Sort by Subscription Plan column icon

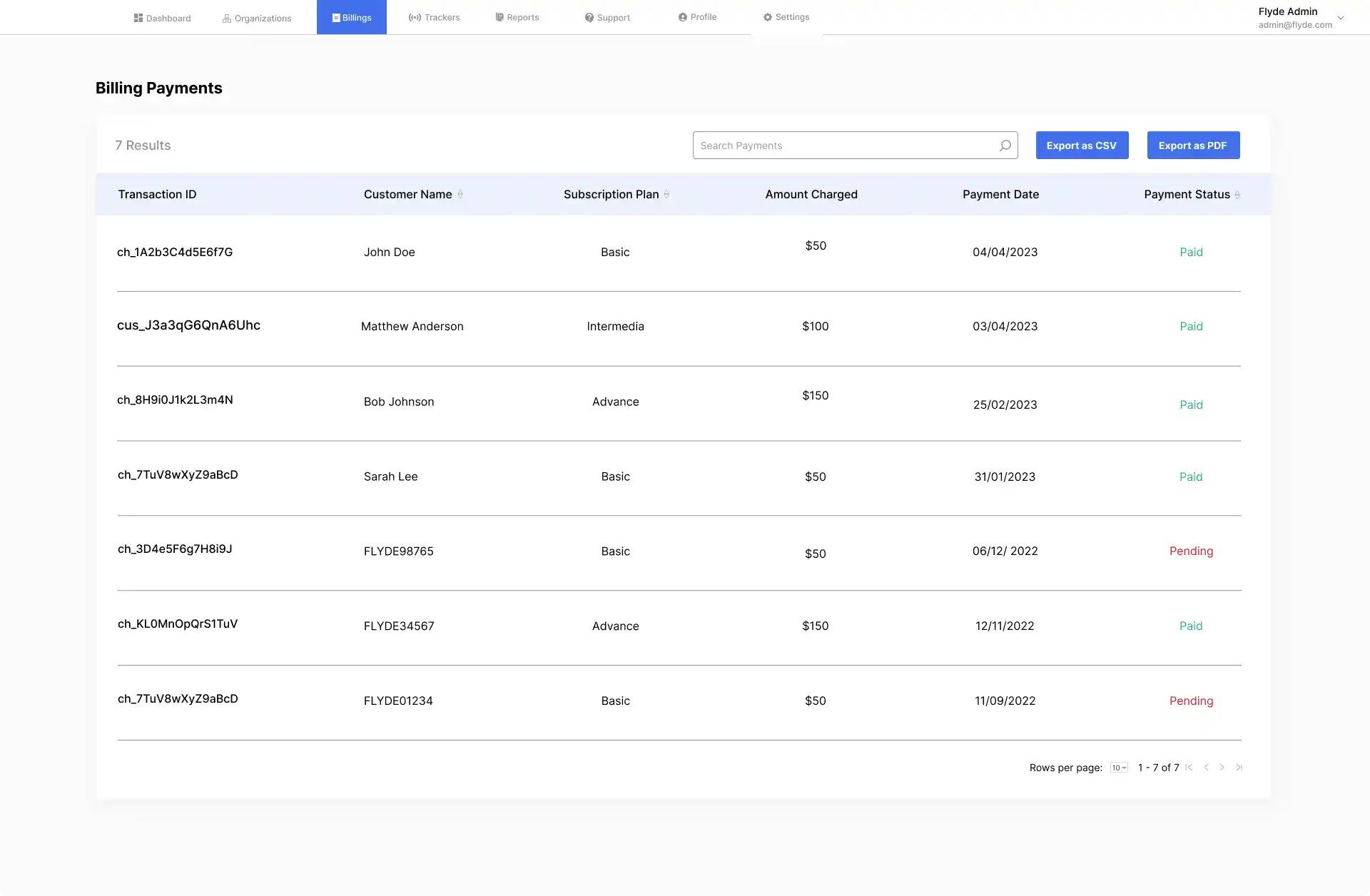(x=666, y=194)
